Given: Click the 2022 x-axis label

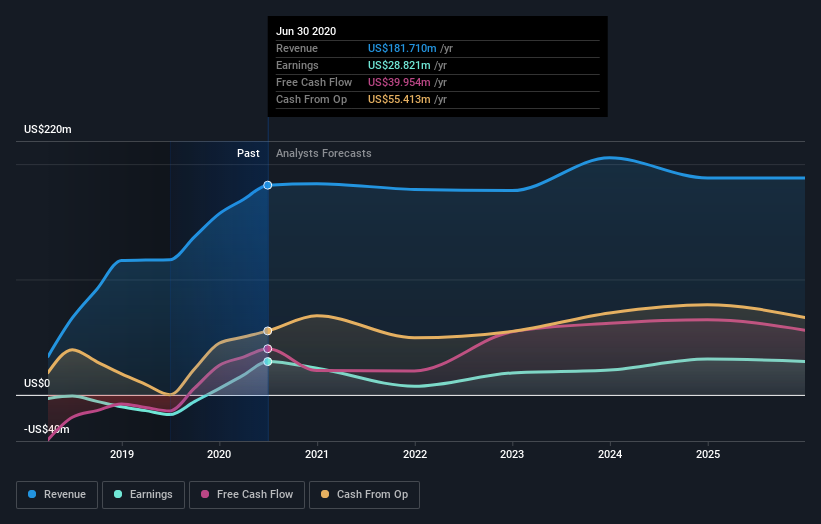Looking at the screenshot, I should 415,454.
